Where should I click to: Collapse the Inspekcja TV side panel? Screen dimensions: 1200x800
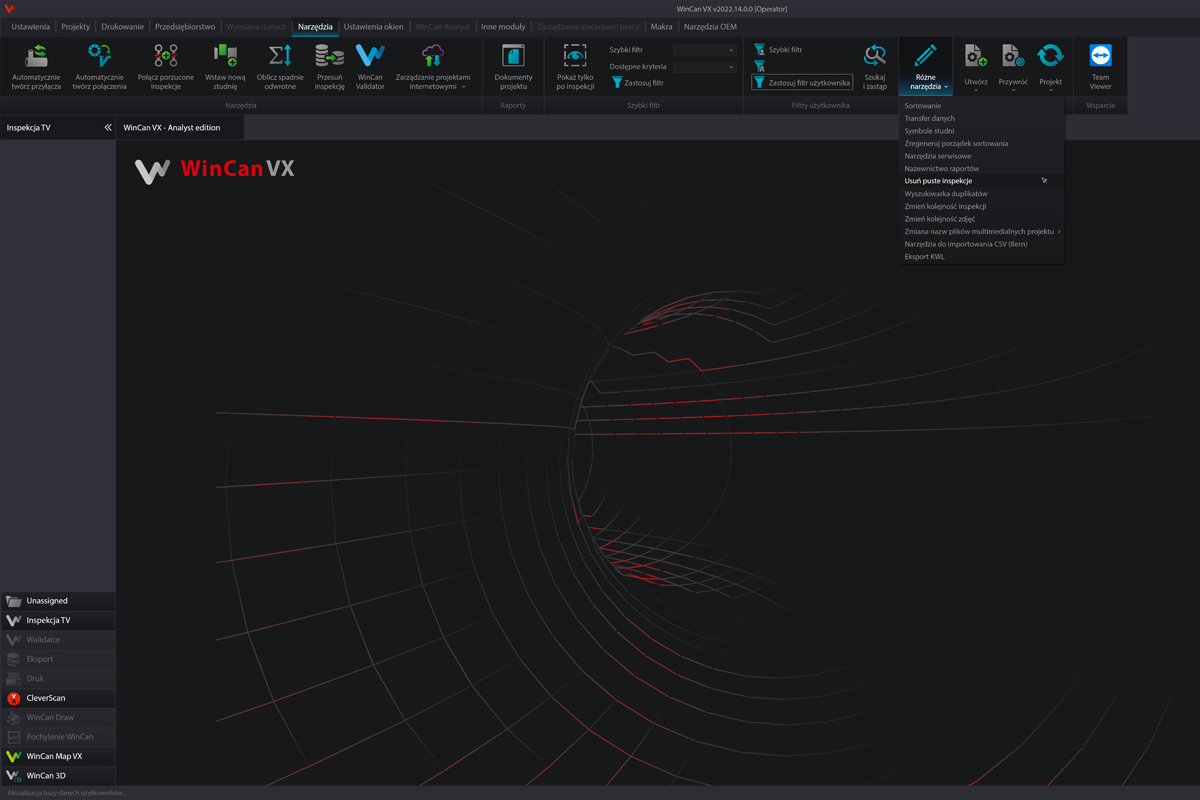107,128
